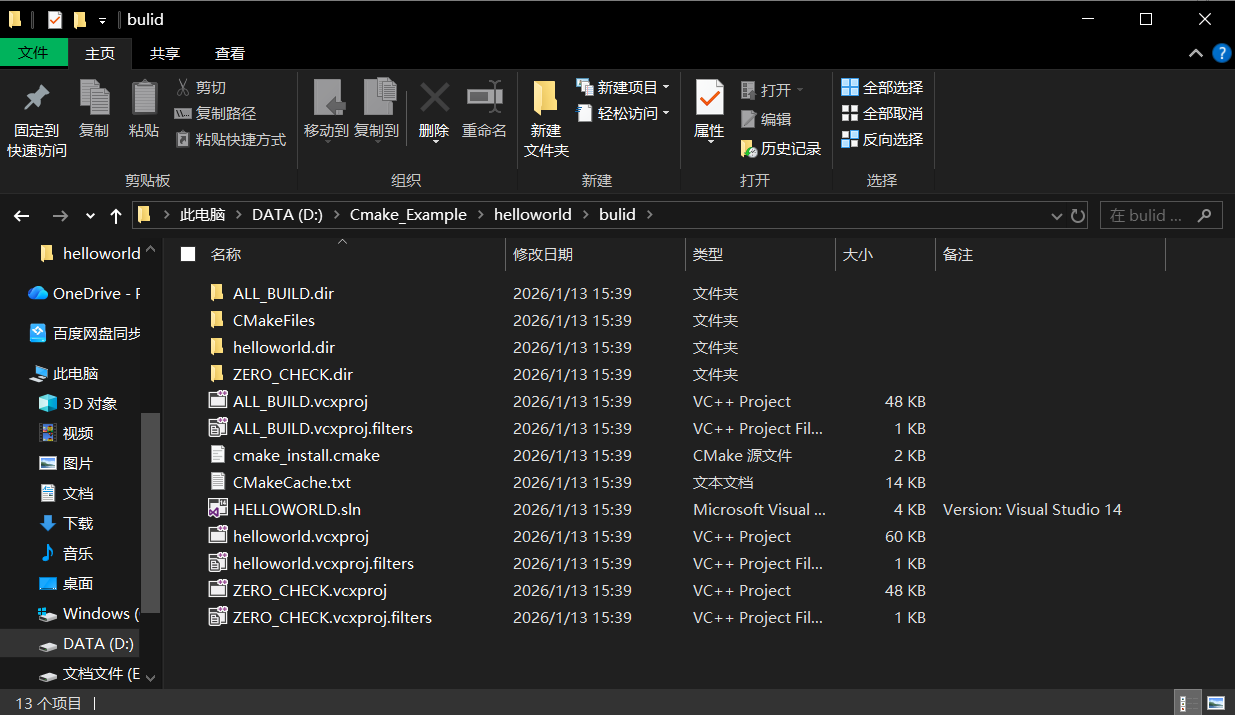This screenshot has width=1235, height=715.
Task: Click the 固定到快速访问 pin icon
Action: point(37,98)
